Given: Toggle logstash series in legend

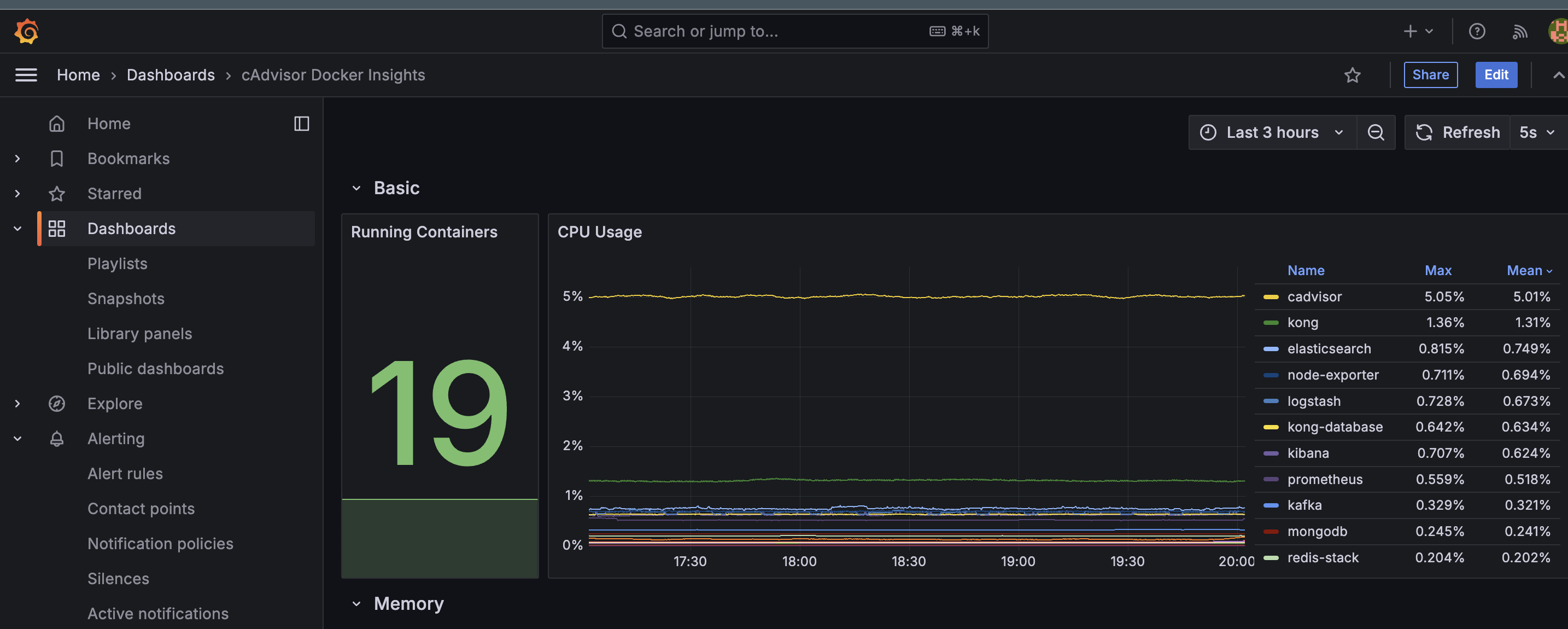Looking at the screenshot, I should coord(1314,401).
